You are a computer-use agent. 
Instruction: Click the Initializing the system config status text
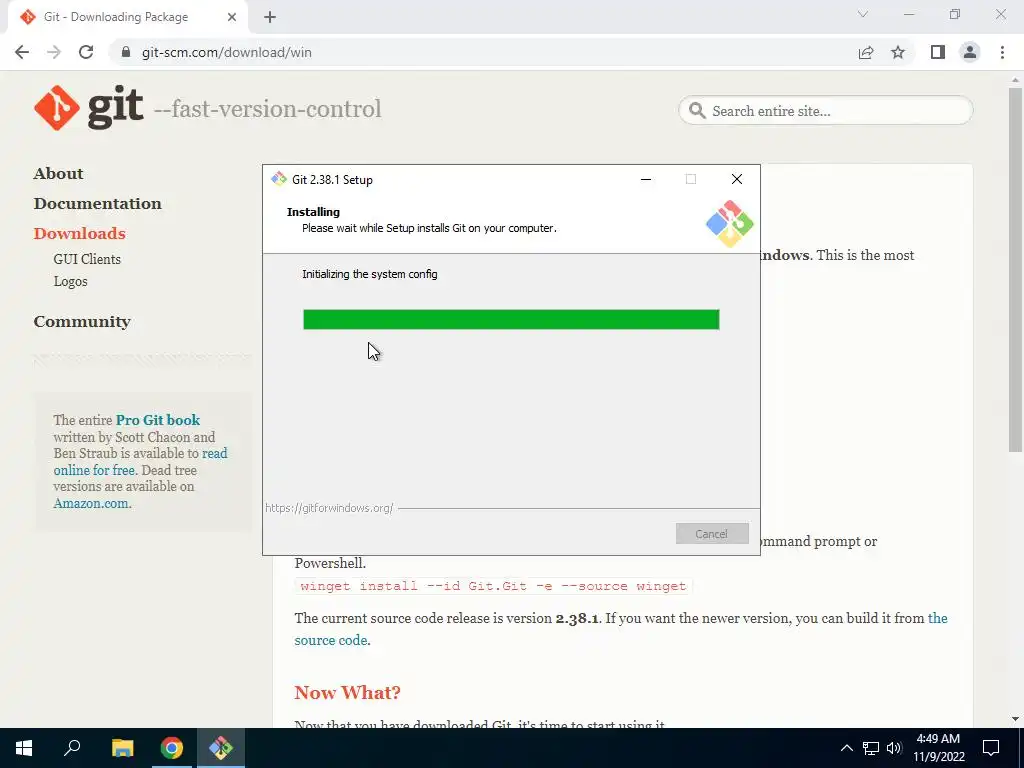pyautogui.click(x=370, y=274)
